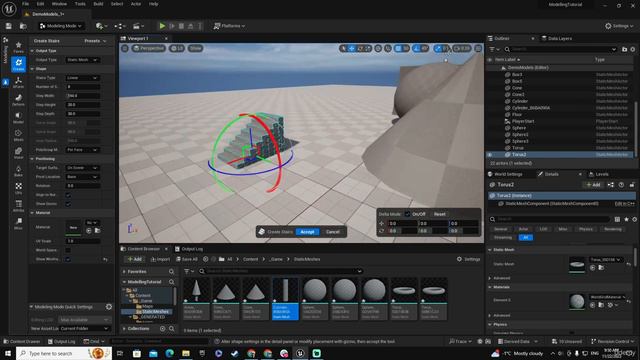Click the Step Width value field
This screenshot has width=640, height=360.
(82, 96)
